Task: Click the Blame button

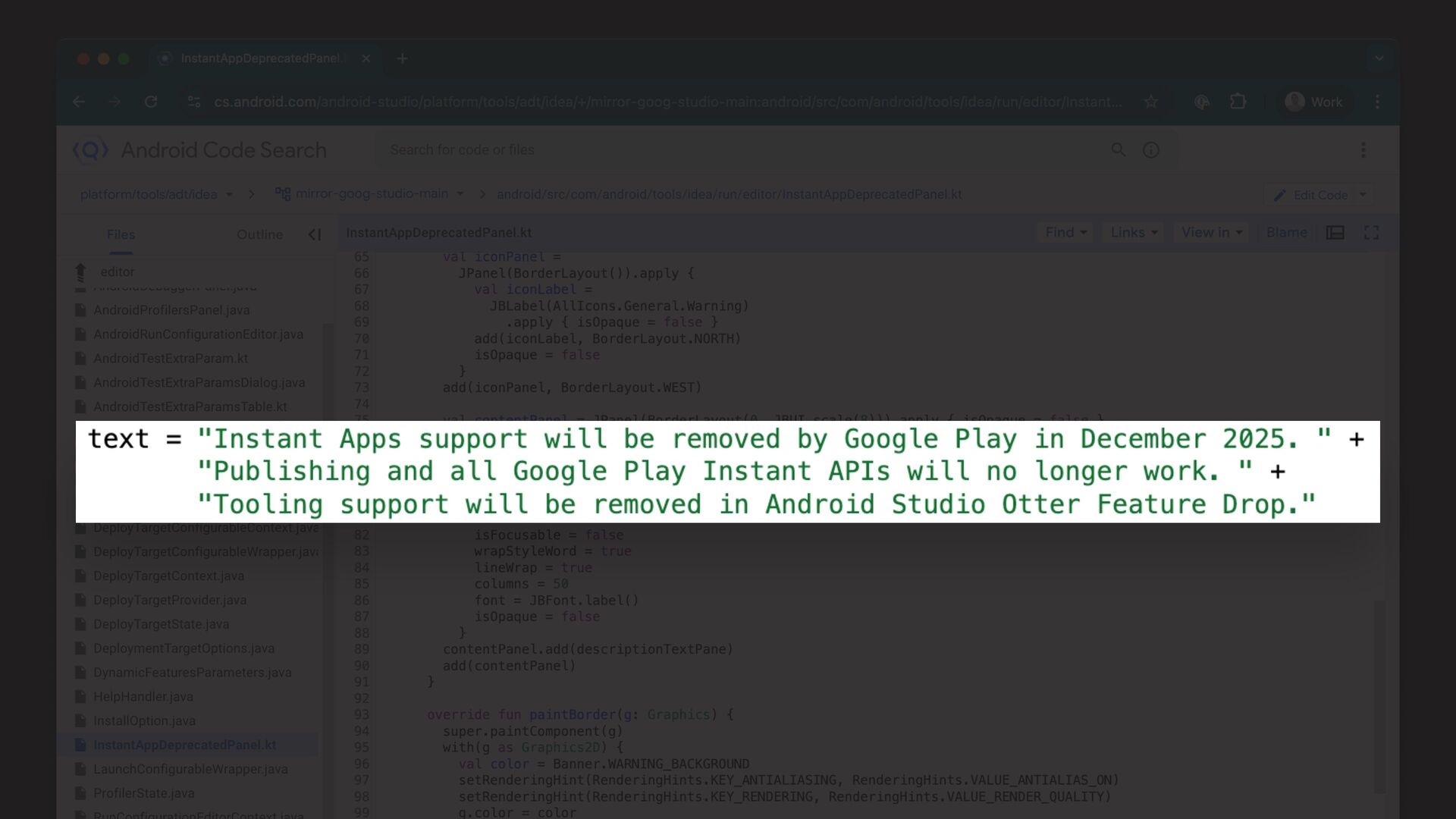Action: click(x=1286, y=233)
